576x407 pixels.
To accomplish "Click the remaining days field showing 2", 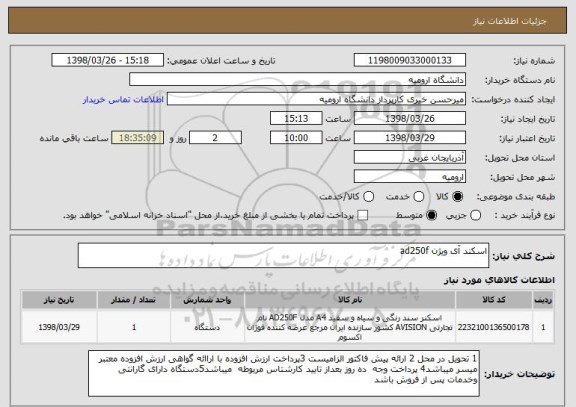I will (x=215, y=138).
